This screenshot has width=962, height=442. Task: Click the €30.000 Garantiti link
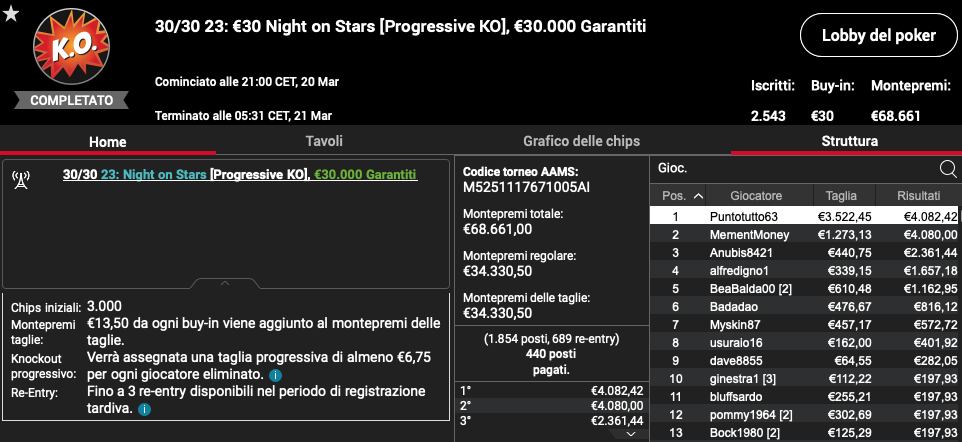365,175
